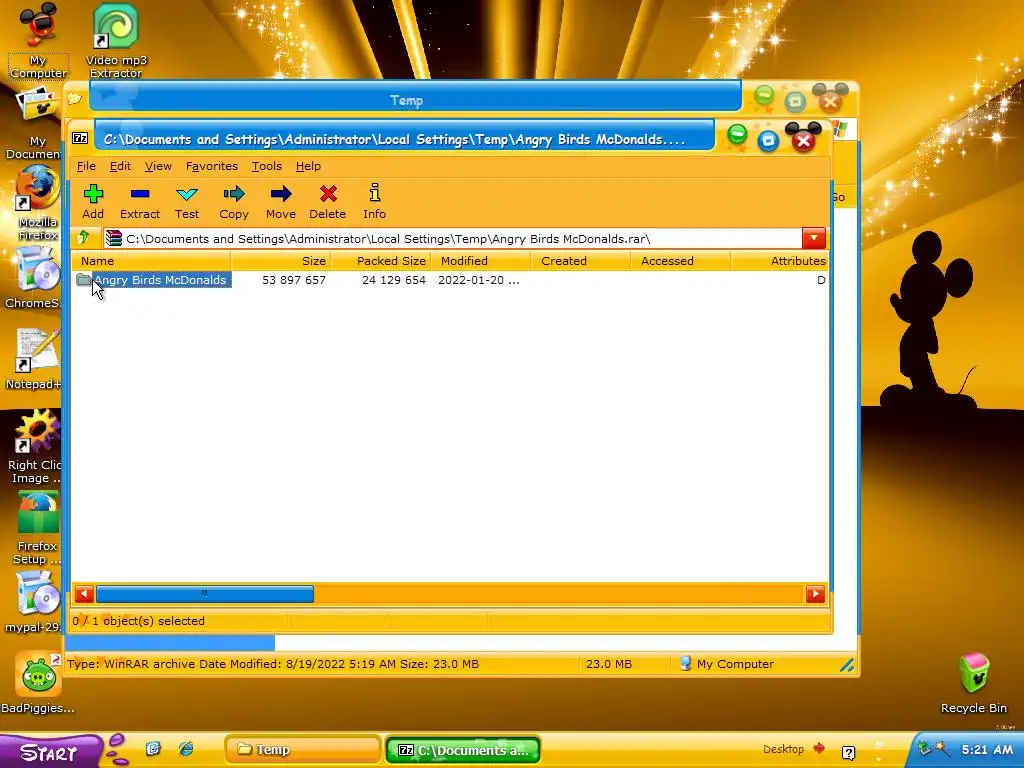Switch to Temp taskbar button
This screenshot has width=1024, height=768.
point(303,750)
